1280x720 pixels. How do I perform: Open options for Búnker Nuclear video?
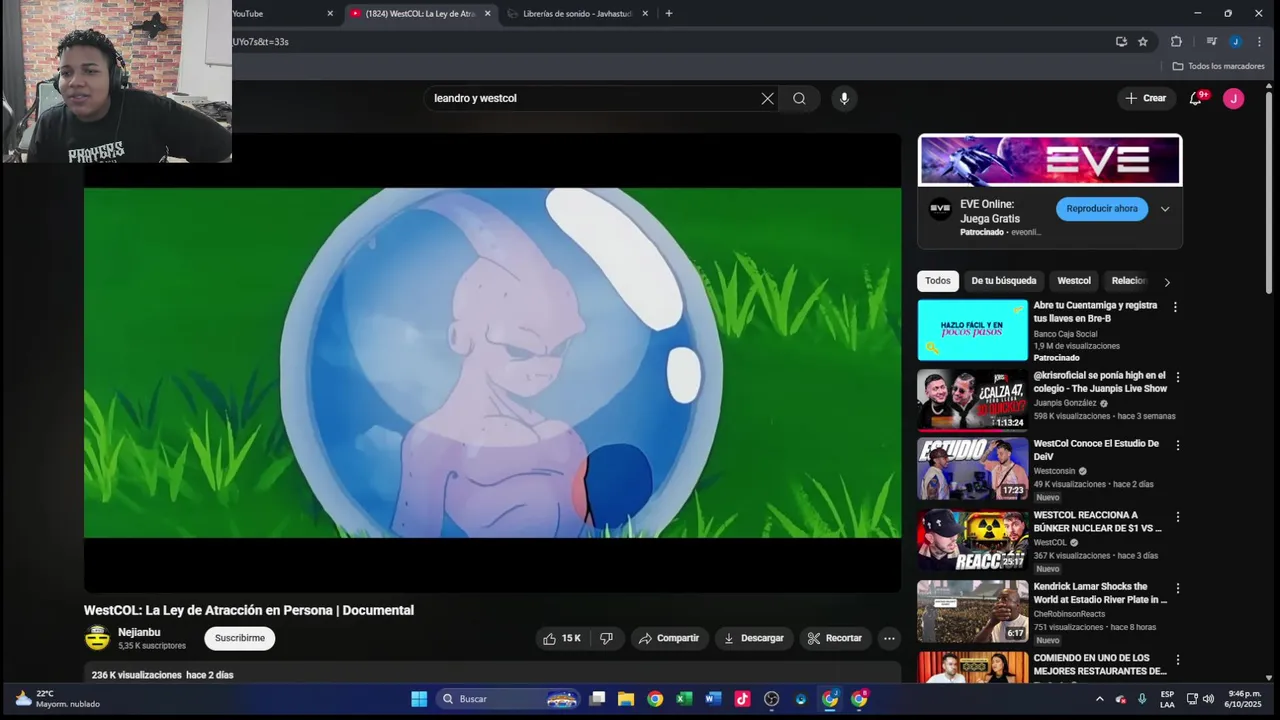point(1177,517)
